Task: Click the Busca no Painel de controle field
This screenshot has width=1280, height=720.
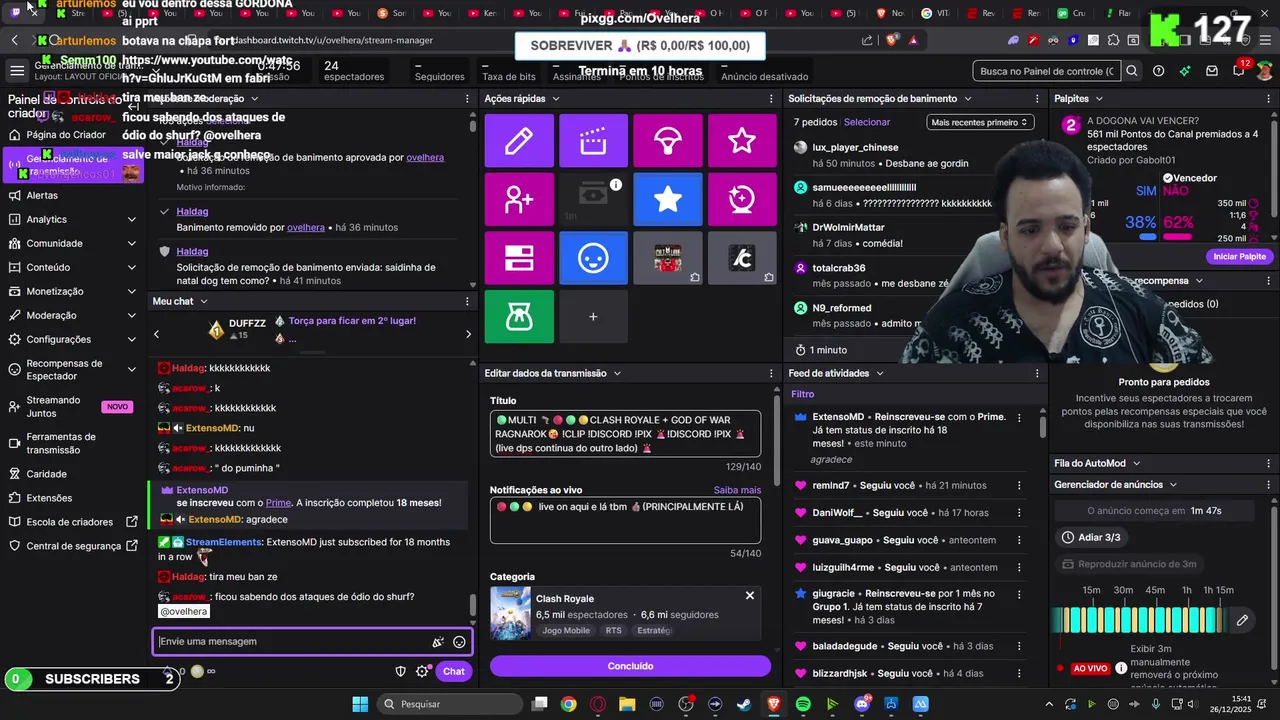Action: pos(1047,71)
